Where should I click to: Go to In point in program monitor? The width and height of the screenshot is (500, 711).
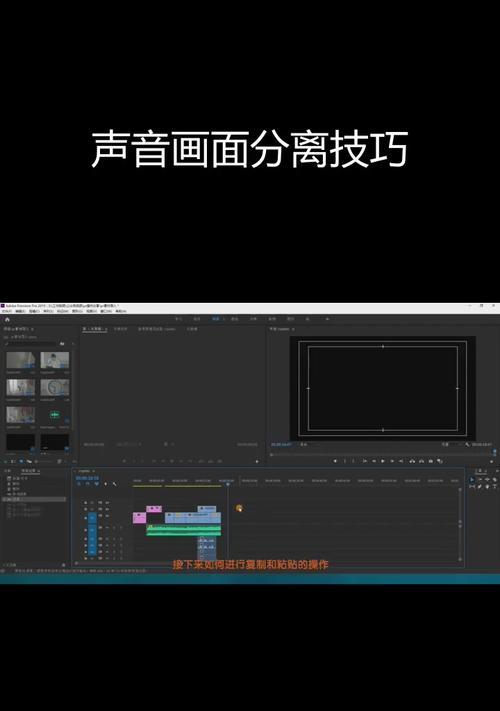[364, 461]
